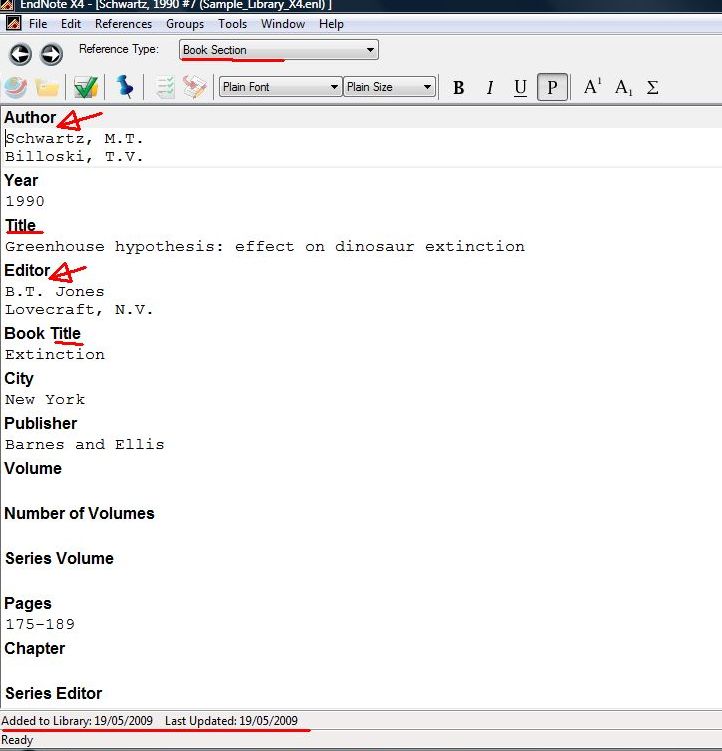Screen dimensions: 722x751
Task: Open the References menu
Action: click(x=123, y=23)
